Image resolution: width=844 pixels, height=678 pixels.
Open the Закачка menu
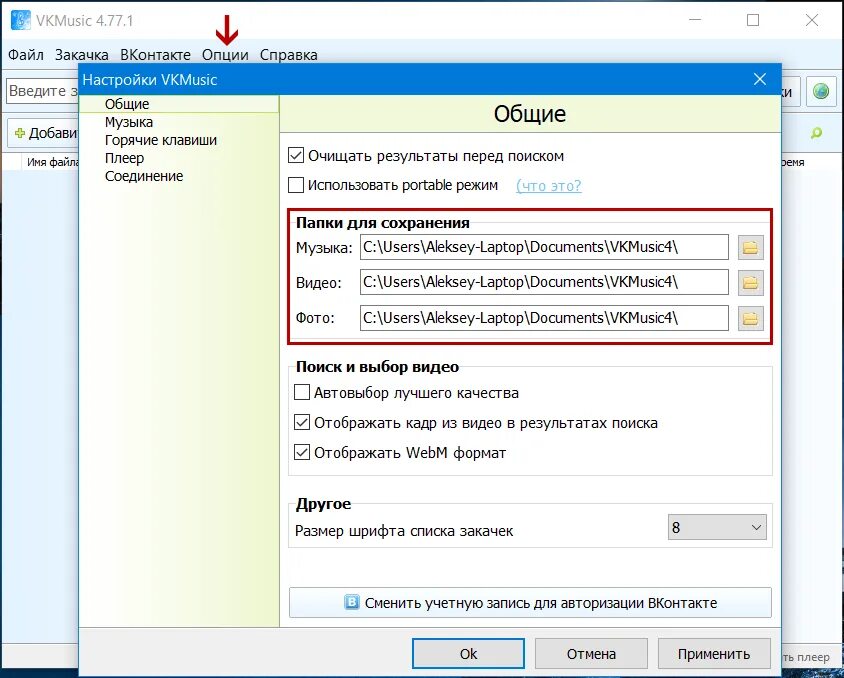click(82, 54)
